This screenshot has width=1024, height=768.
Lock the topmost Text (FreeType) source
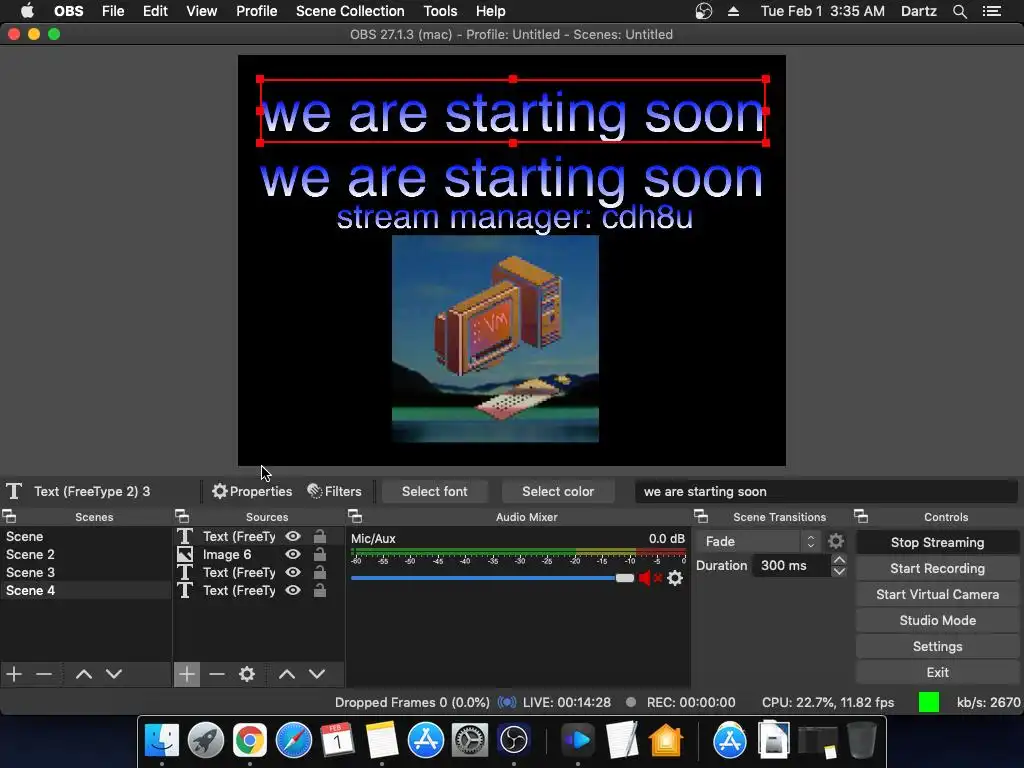click(319, 536)
